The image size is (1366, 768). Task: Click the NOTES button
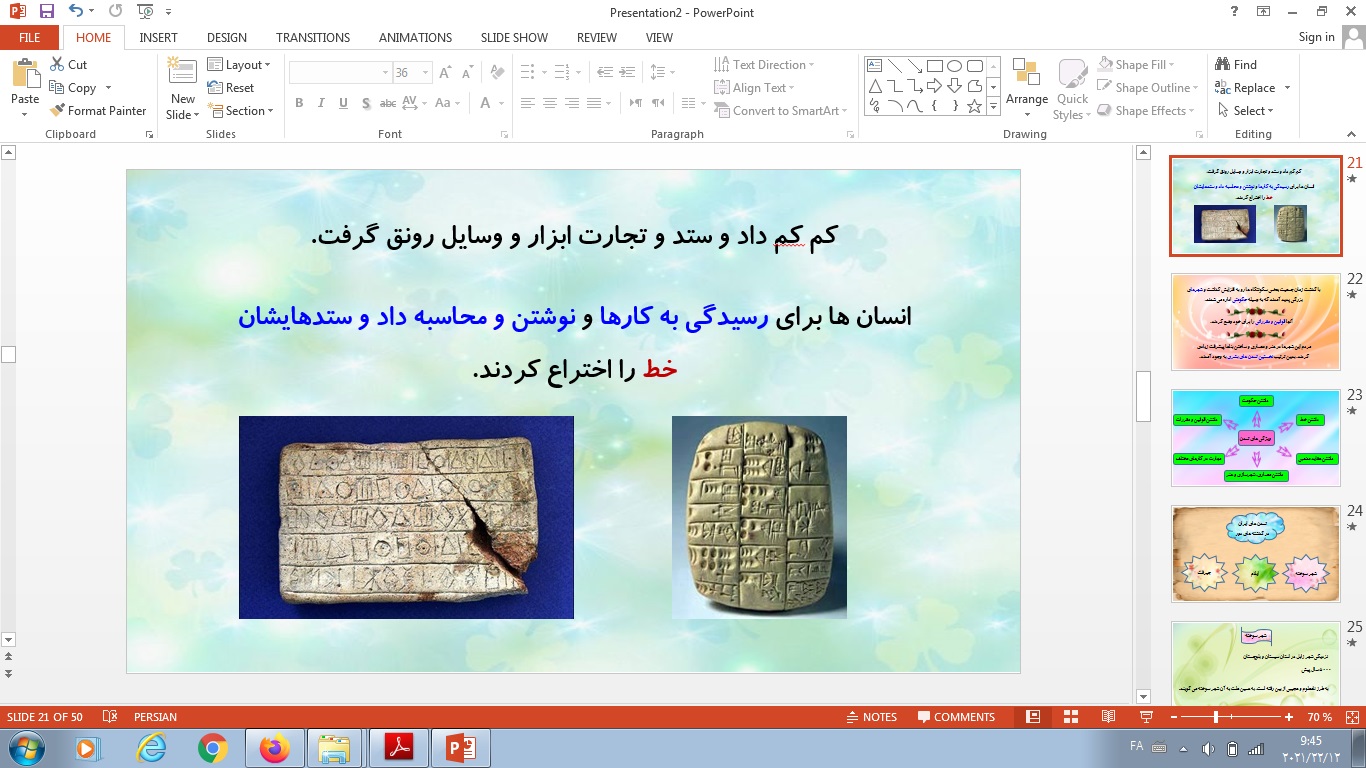coord(875,716)
